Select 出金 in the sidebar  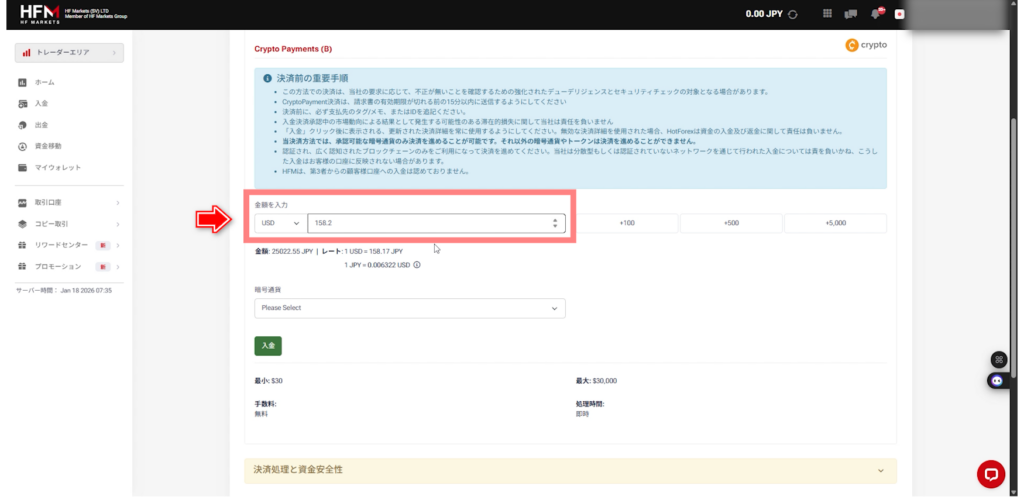tap(41, 125)
